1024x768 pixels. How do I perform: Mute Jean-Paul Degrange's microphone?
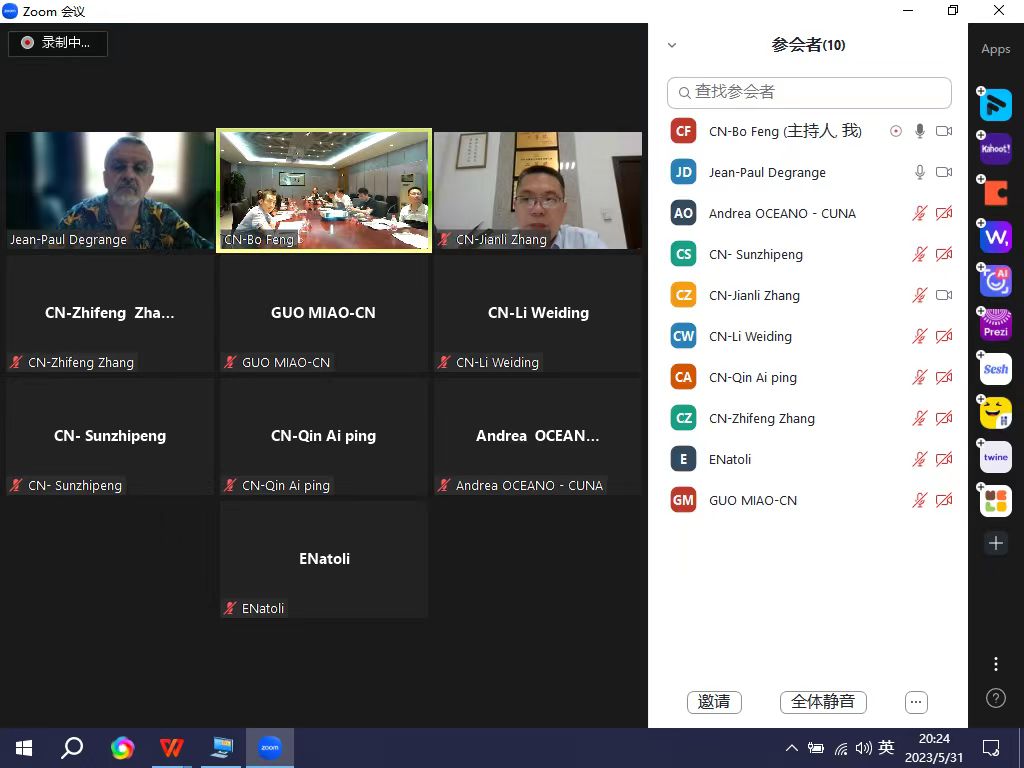click(919, 172)
